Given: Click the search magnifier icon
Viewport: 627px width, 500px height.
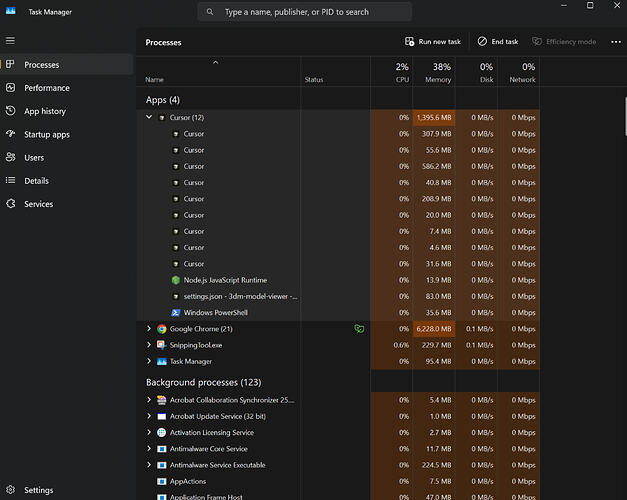Looking at the screenshot, I should (x=210, y=12).
